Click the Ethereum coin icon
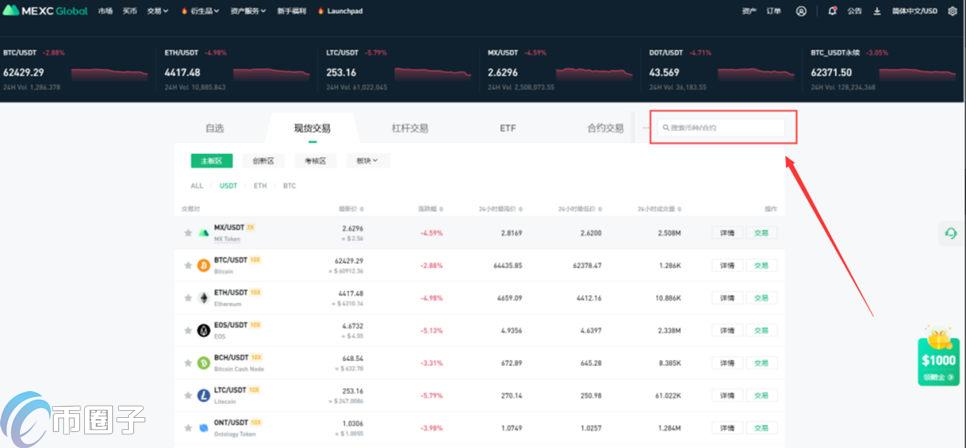Screen dimensions: 966x448 (203, 298)
